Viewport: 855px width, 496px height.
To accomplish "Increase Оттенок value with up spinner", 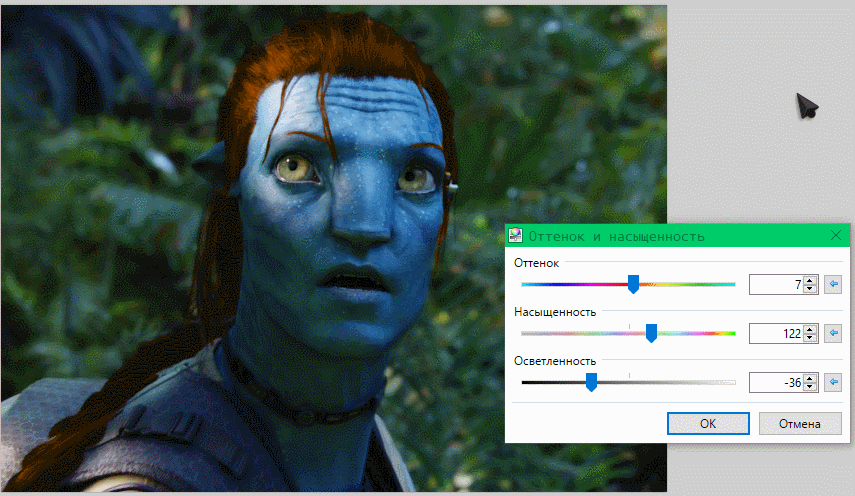I will [x=811, y=281].
